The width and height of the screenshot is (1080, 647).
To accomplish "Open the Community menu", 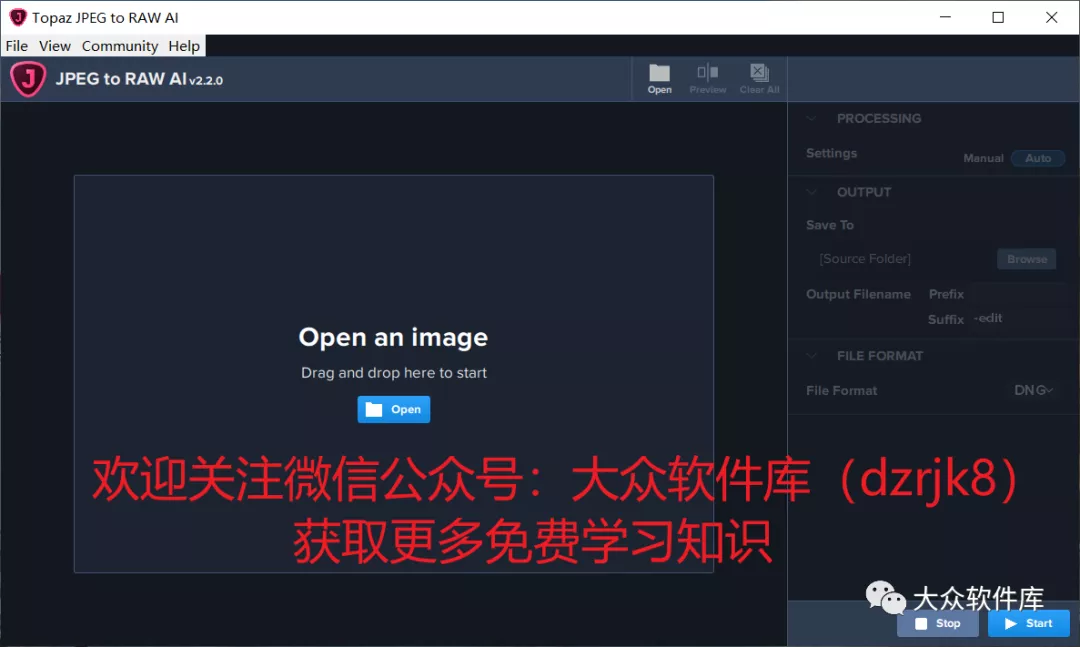I will [119, 45].
